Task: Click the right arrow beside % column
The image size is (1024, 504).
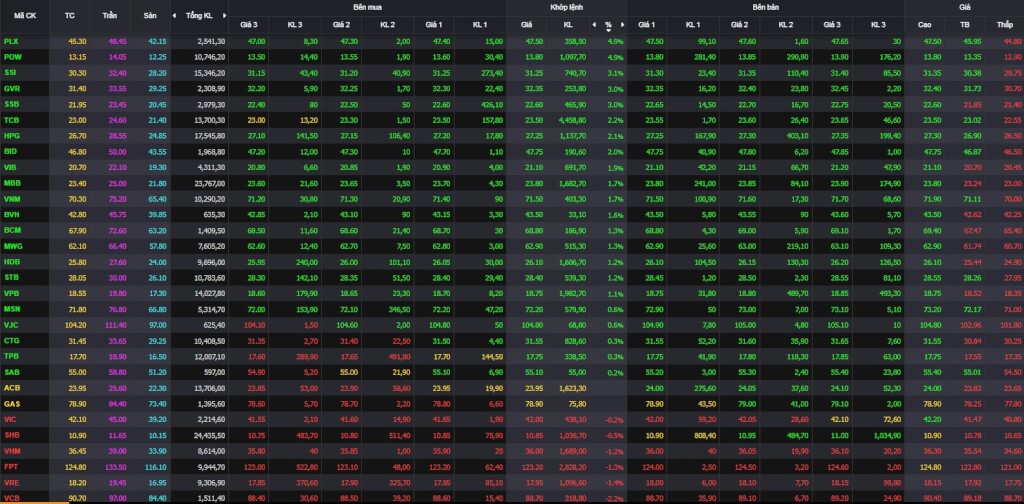Action: tap(622, 25)
